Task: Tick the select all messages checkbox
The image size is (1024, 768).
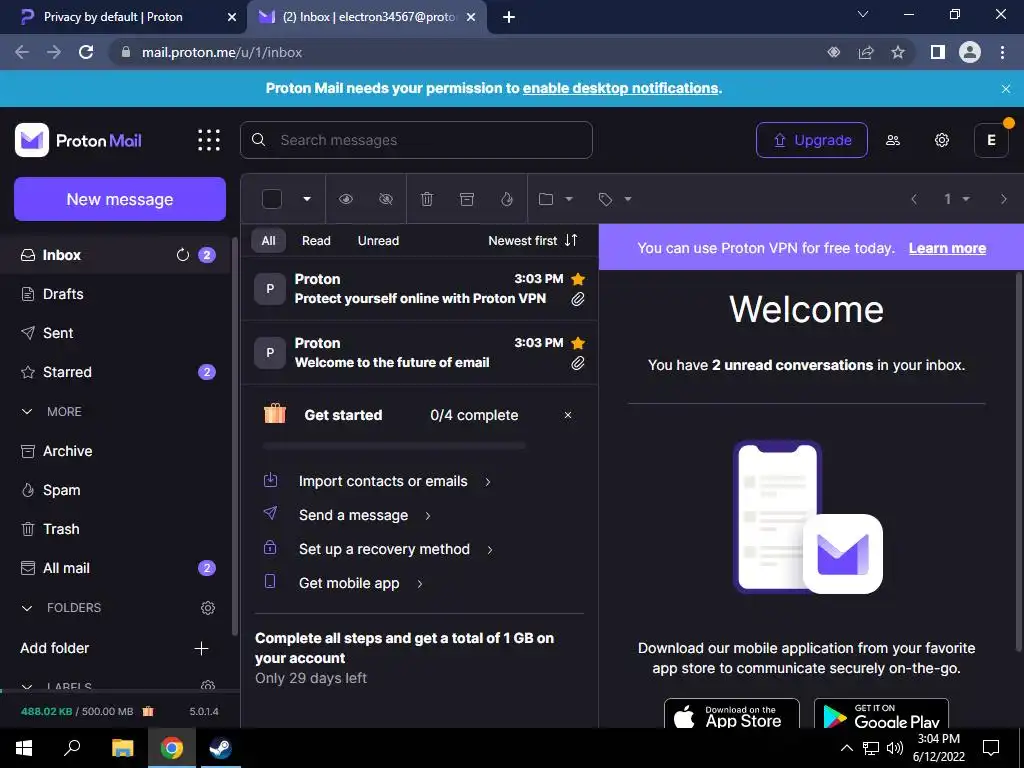Action: 272,199
